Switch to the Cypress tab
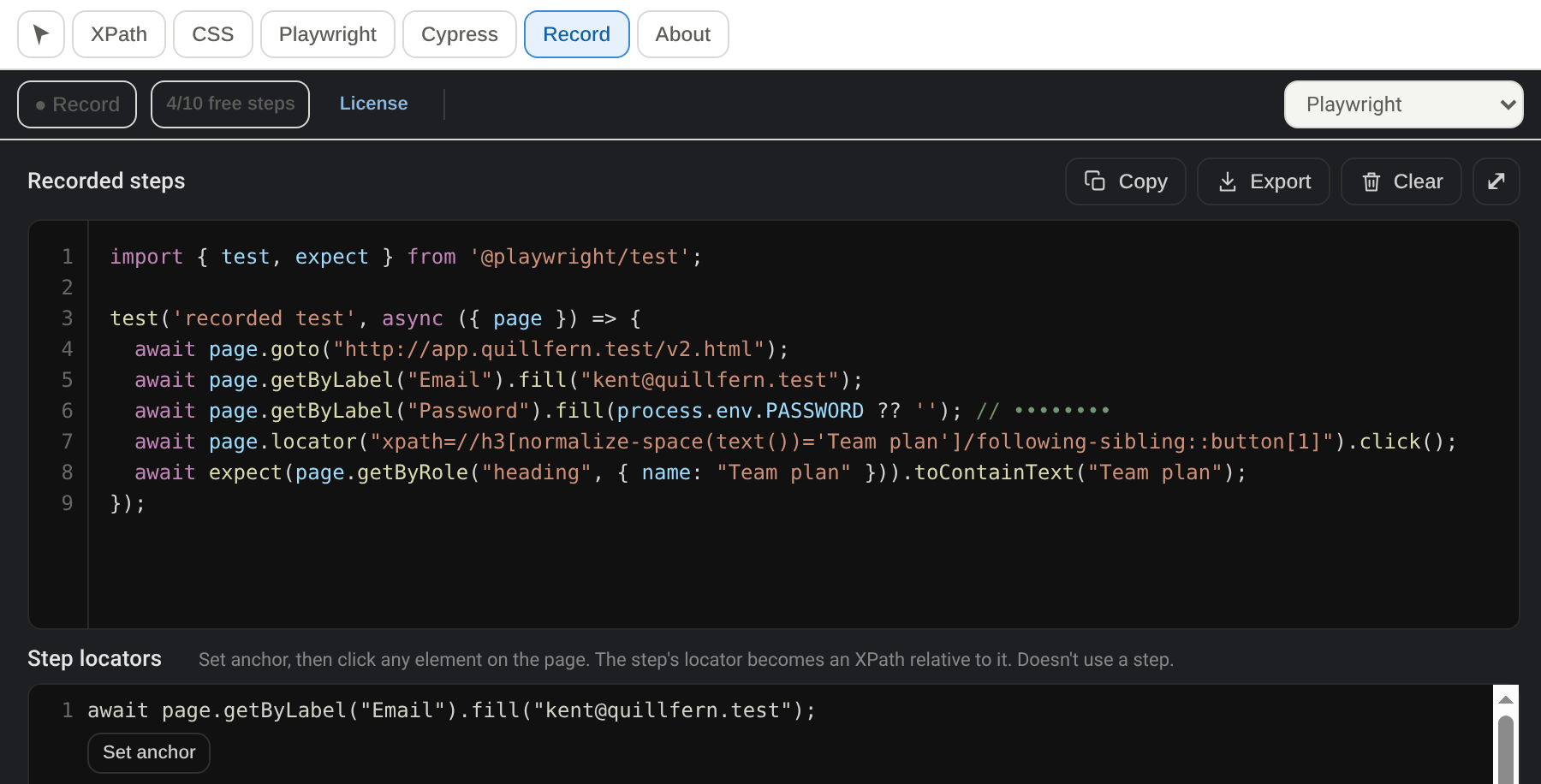The image size is (1541, 784). click(x=460, y=34)
